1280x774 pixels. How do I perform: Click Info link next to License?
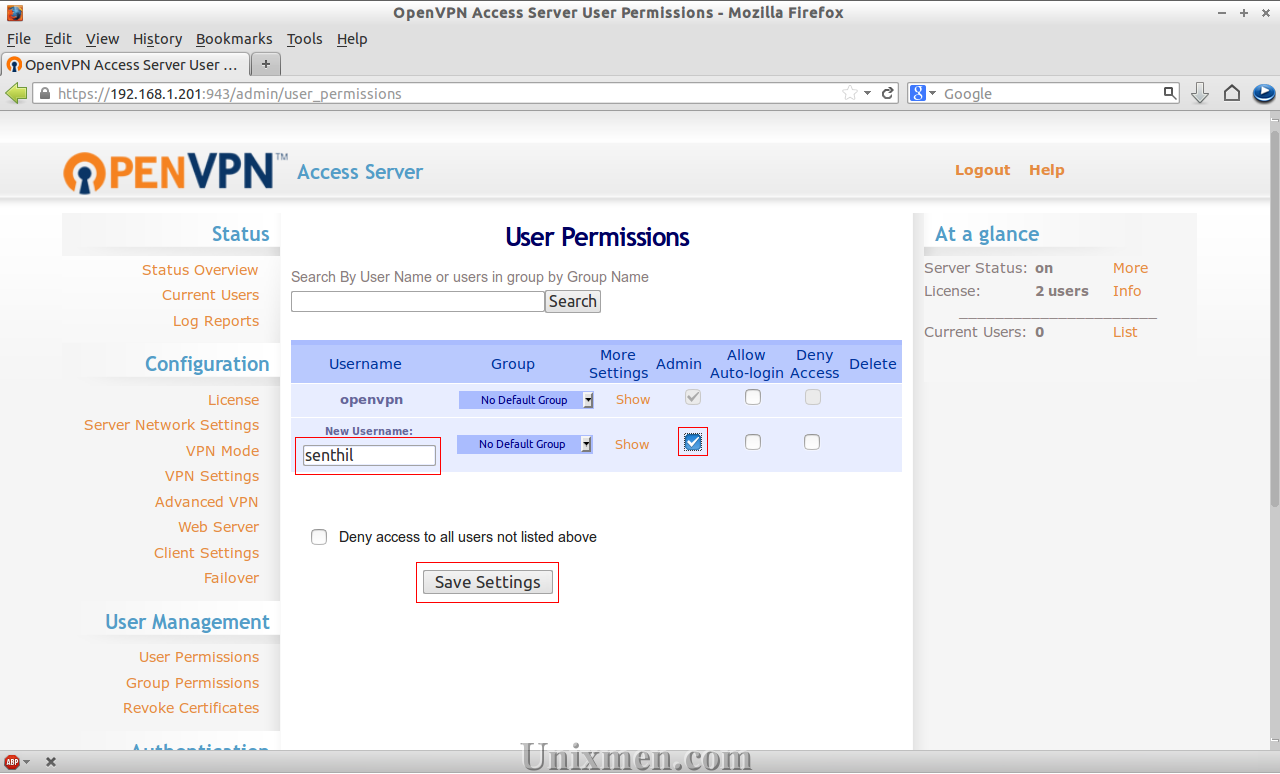coord(1127,291)
